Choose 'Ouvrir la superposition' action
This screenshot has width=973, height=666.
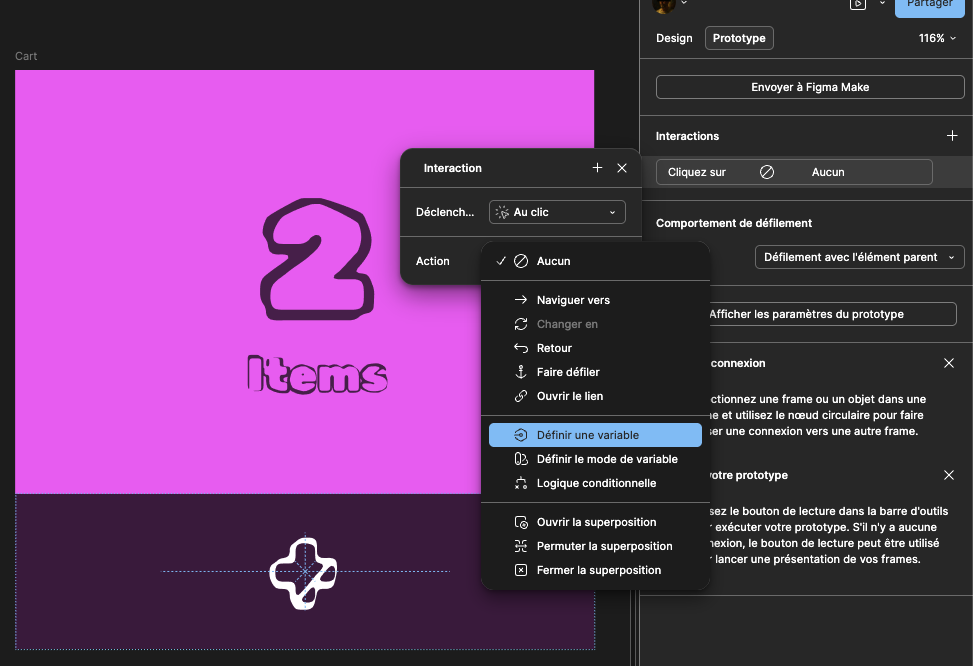pos(596,522)
